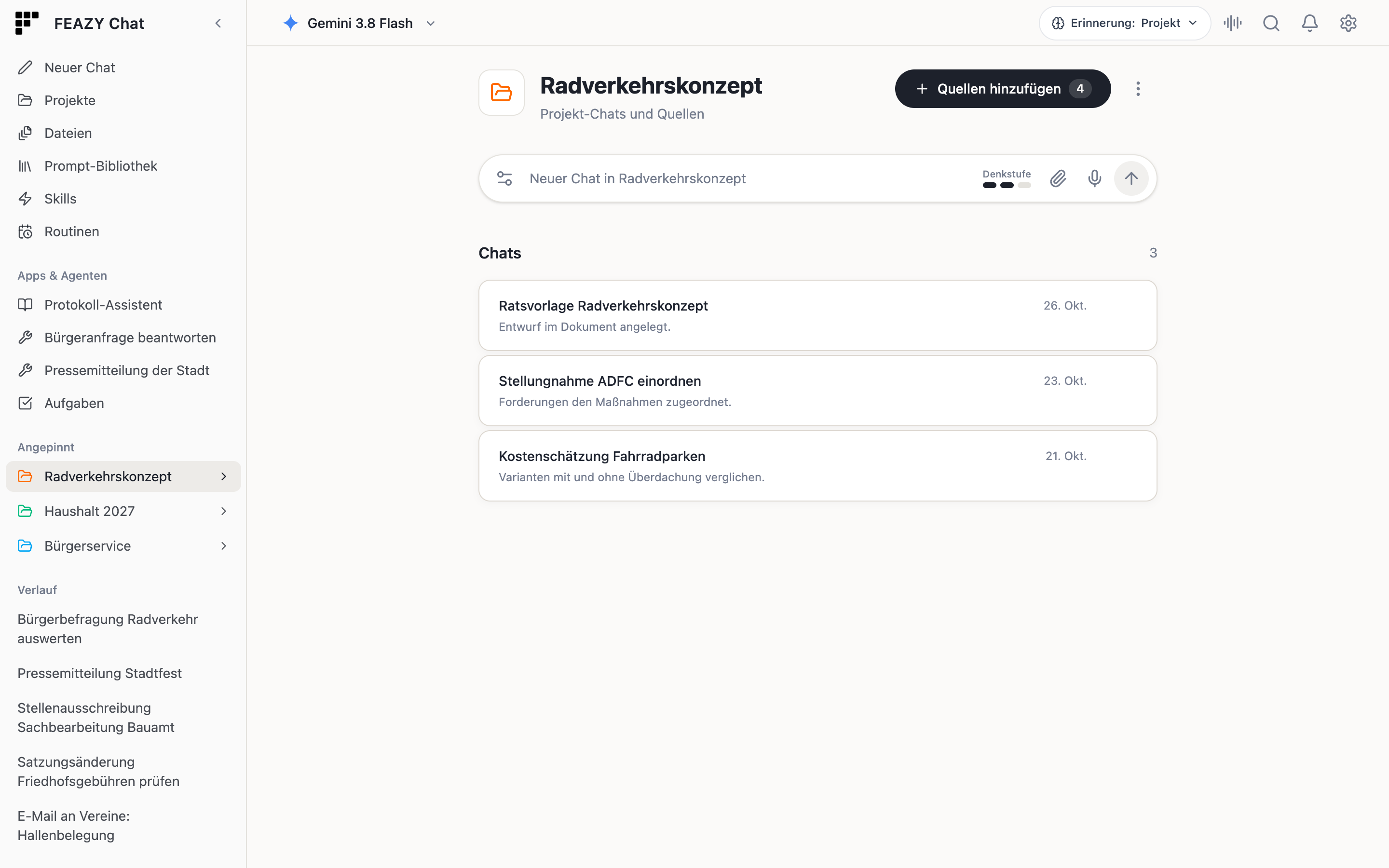The image size is (1389, 868).
Task: Open the chat options sliders icon
Action: tap(504, 178)
